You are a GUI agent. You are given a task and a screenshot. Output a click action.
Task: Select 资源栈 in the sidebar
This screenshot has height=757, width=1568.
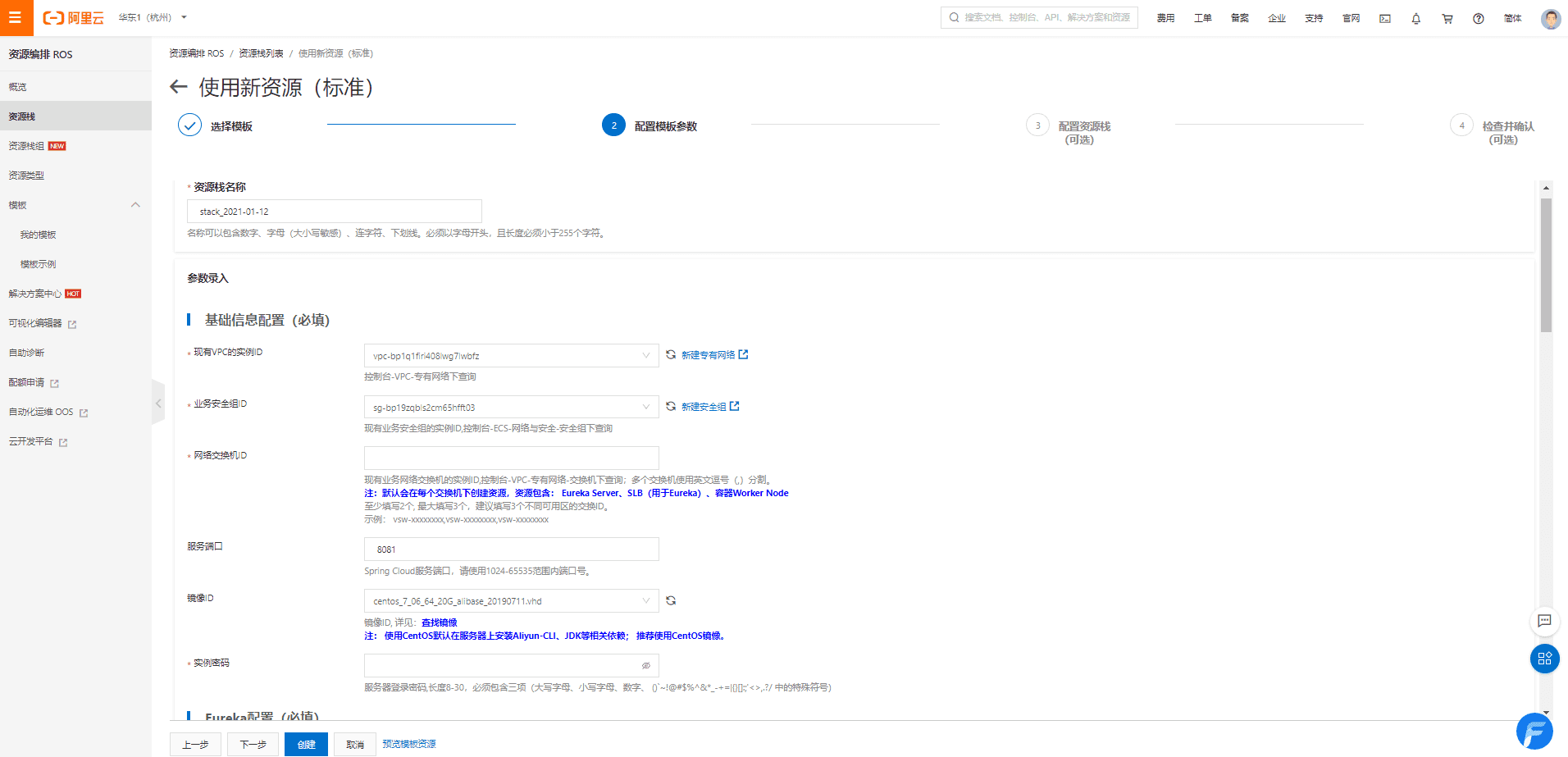point(75,116)
